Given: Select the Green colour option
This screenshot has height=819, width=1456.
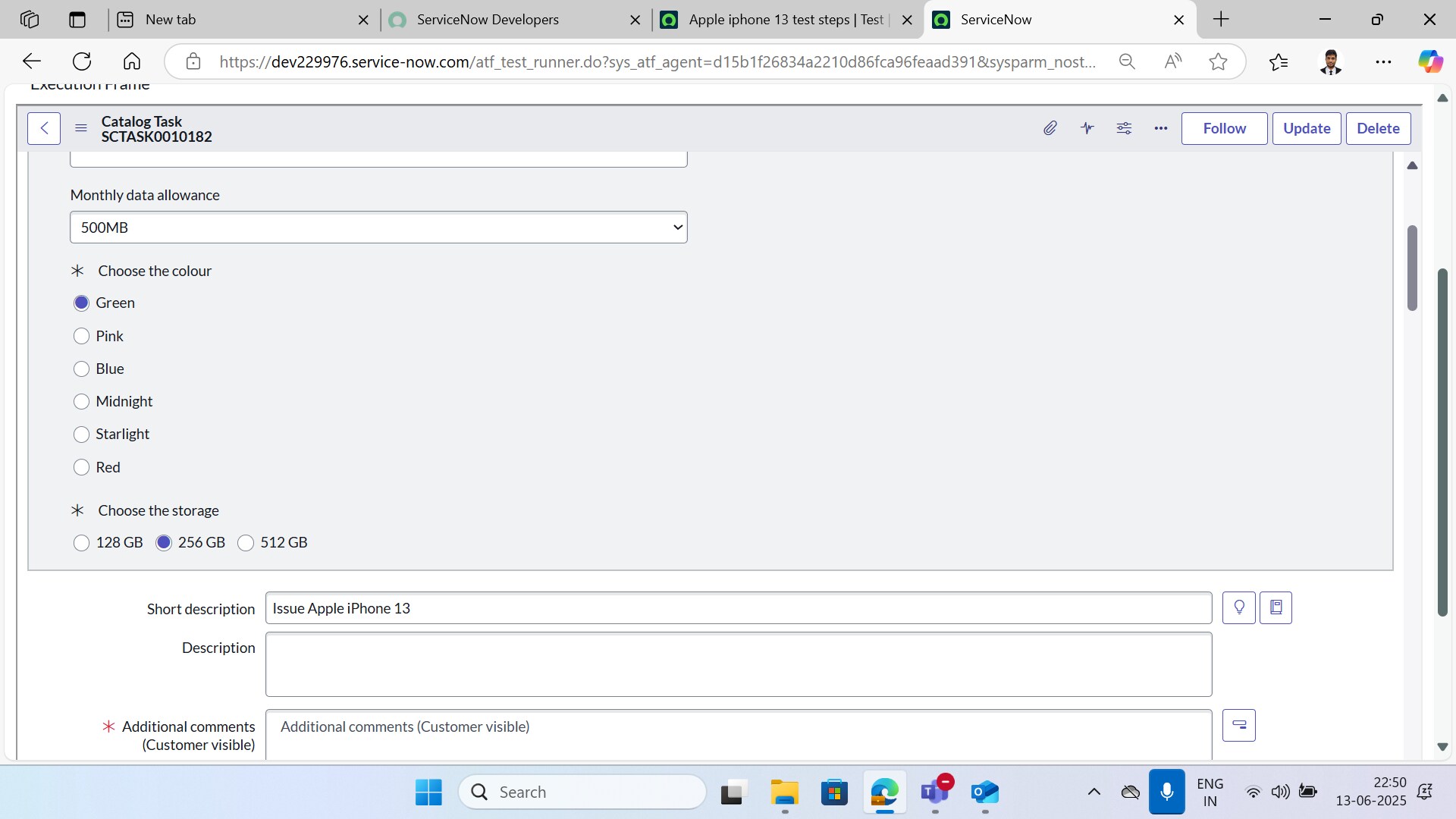Looking at the screenshot, I should (x=81, y=303).
